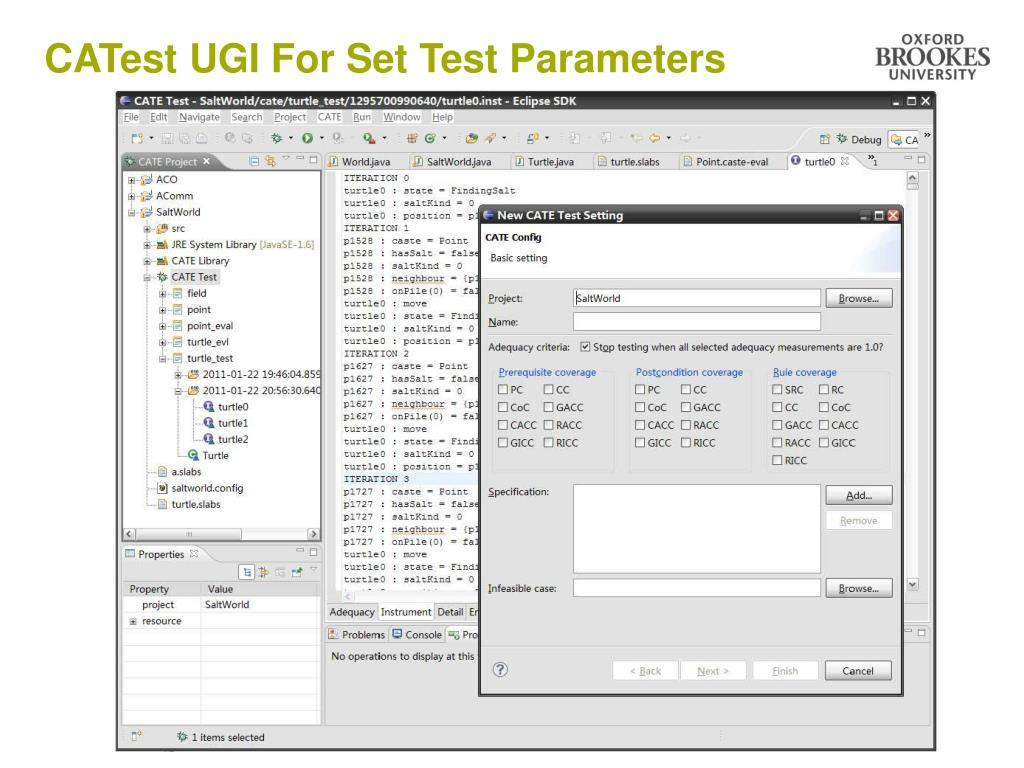
Task: Click Cancel in New CATE Test Setting dialog
Action: 857,671
